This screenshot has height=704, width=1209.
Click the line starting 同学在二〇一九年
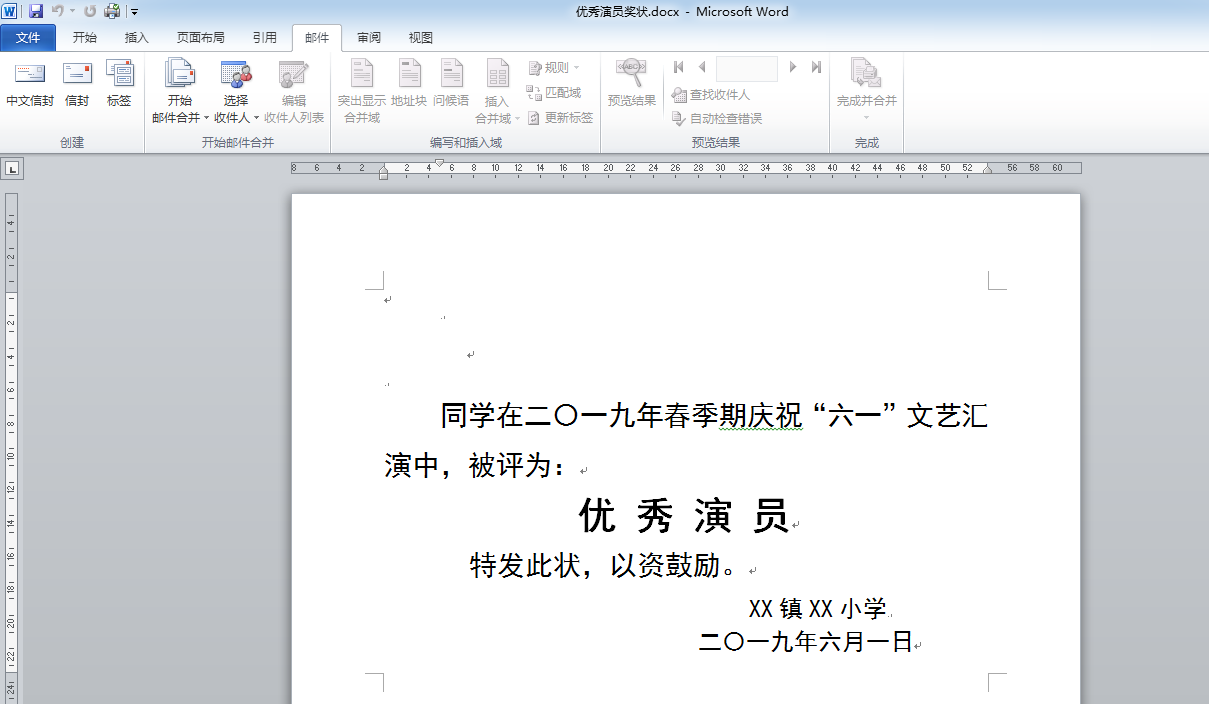tap(714, 416)
